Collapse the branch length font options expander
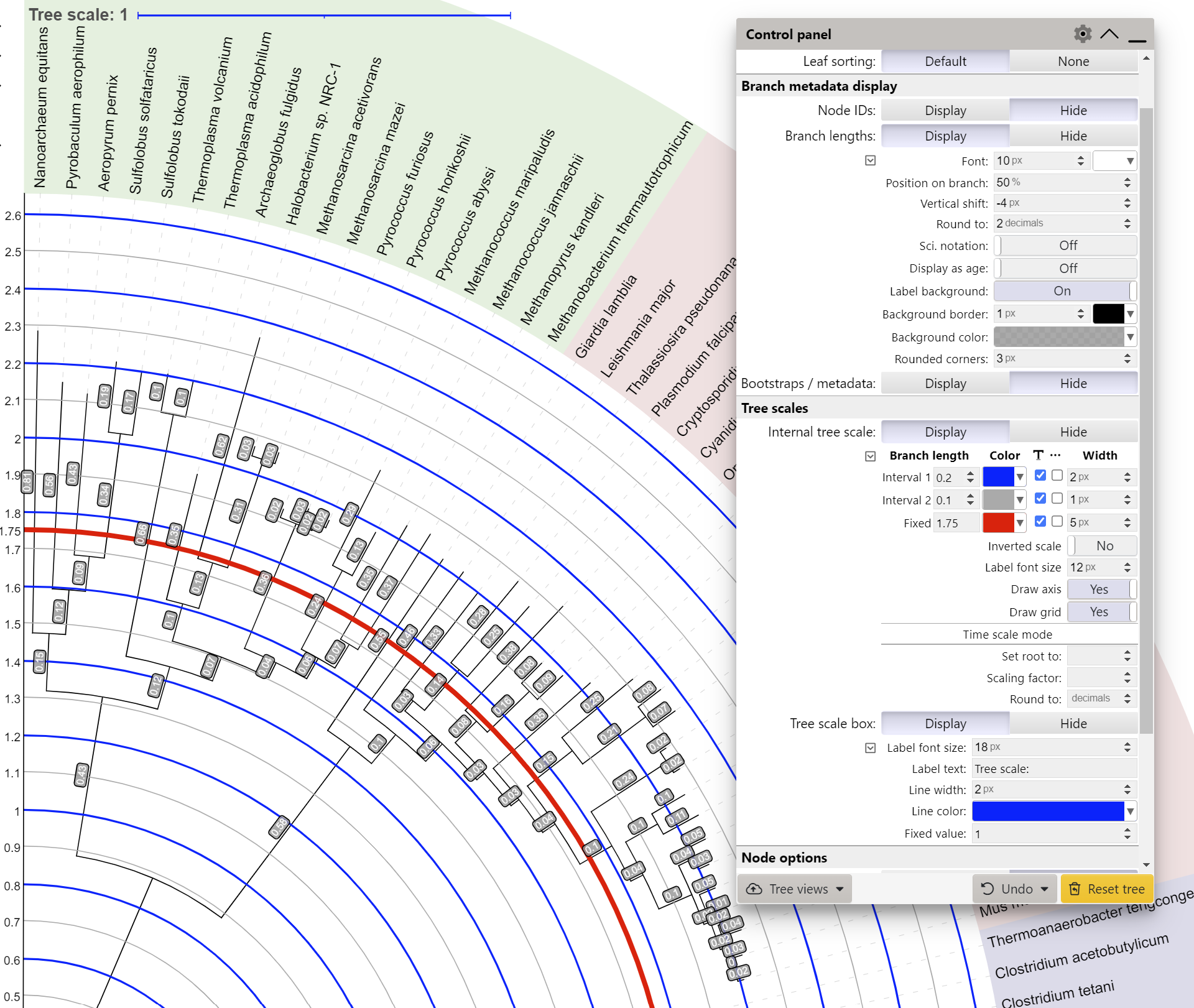 [x=870, y=160]
